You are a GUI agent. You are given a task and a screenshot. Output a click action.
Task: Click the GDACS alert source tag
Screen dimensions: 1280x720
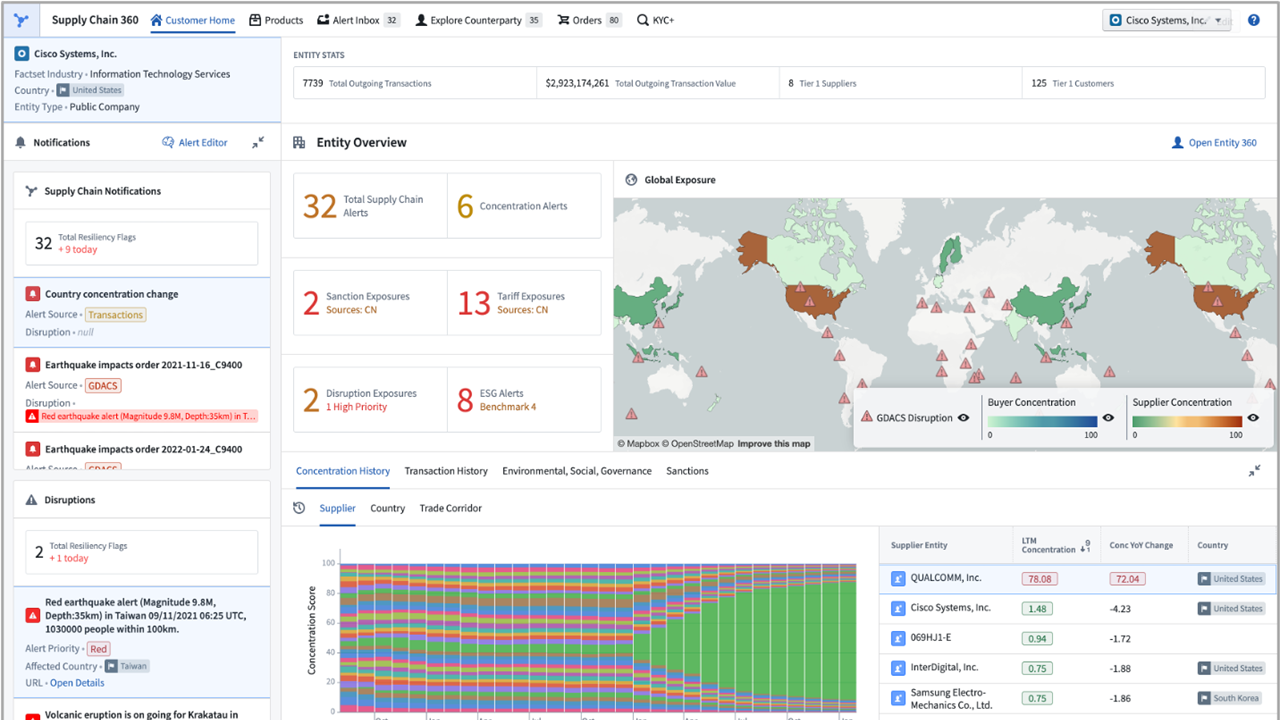[x=103, y=385]
